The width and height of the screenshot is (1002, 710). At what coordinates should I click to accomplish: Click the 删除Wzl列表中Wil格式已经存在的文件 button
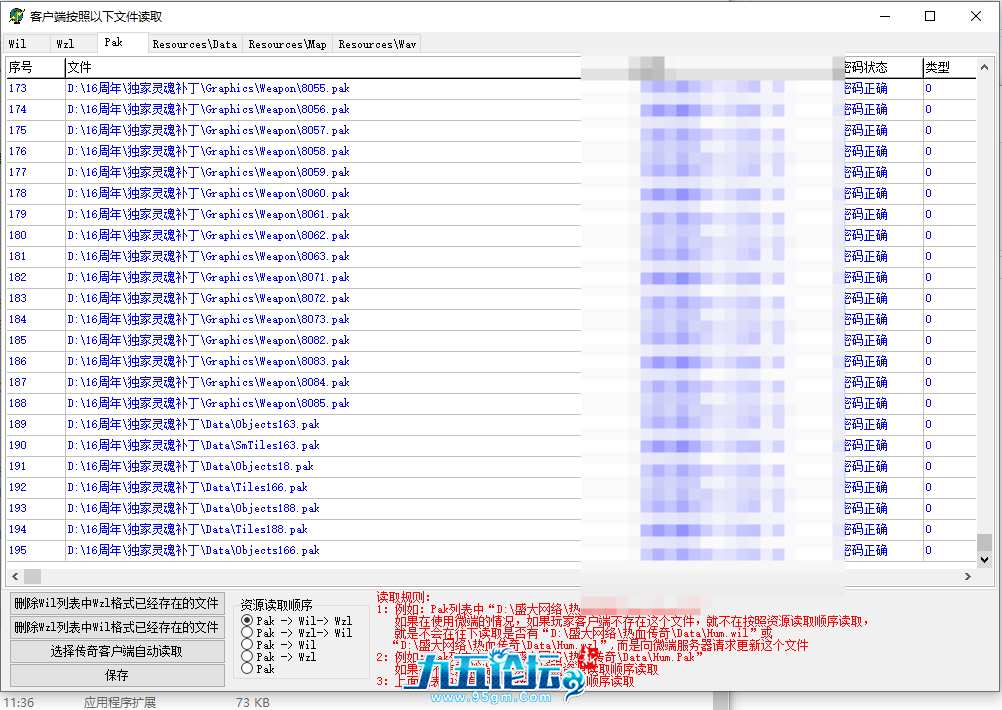pos(117,627)
